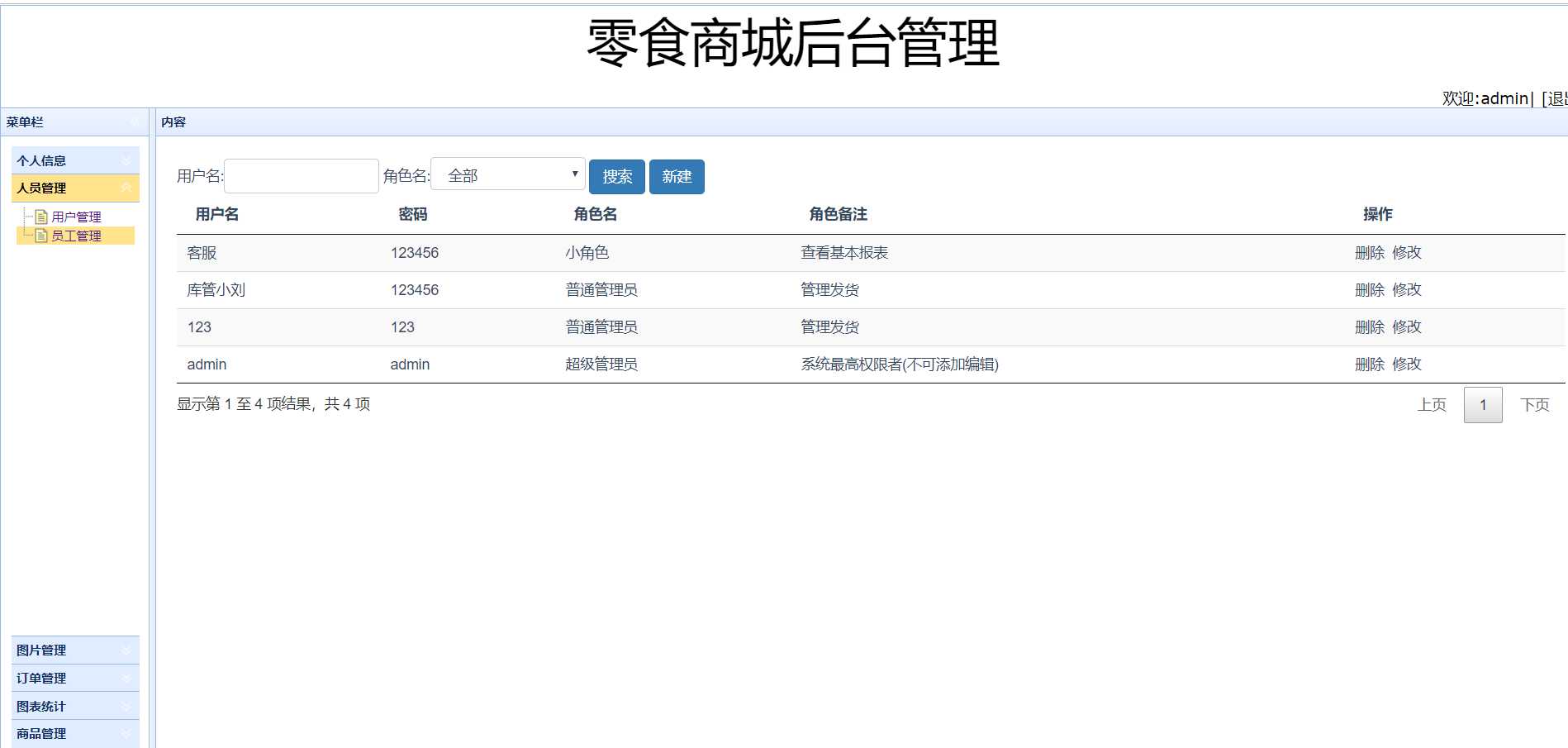Sort by the 角色备注 column header
The height and width of the screenshot is (748, 1568).
[838, 214]
